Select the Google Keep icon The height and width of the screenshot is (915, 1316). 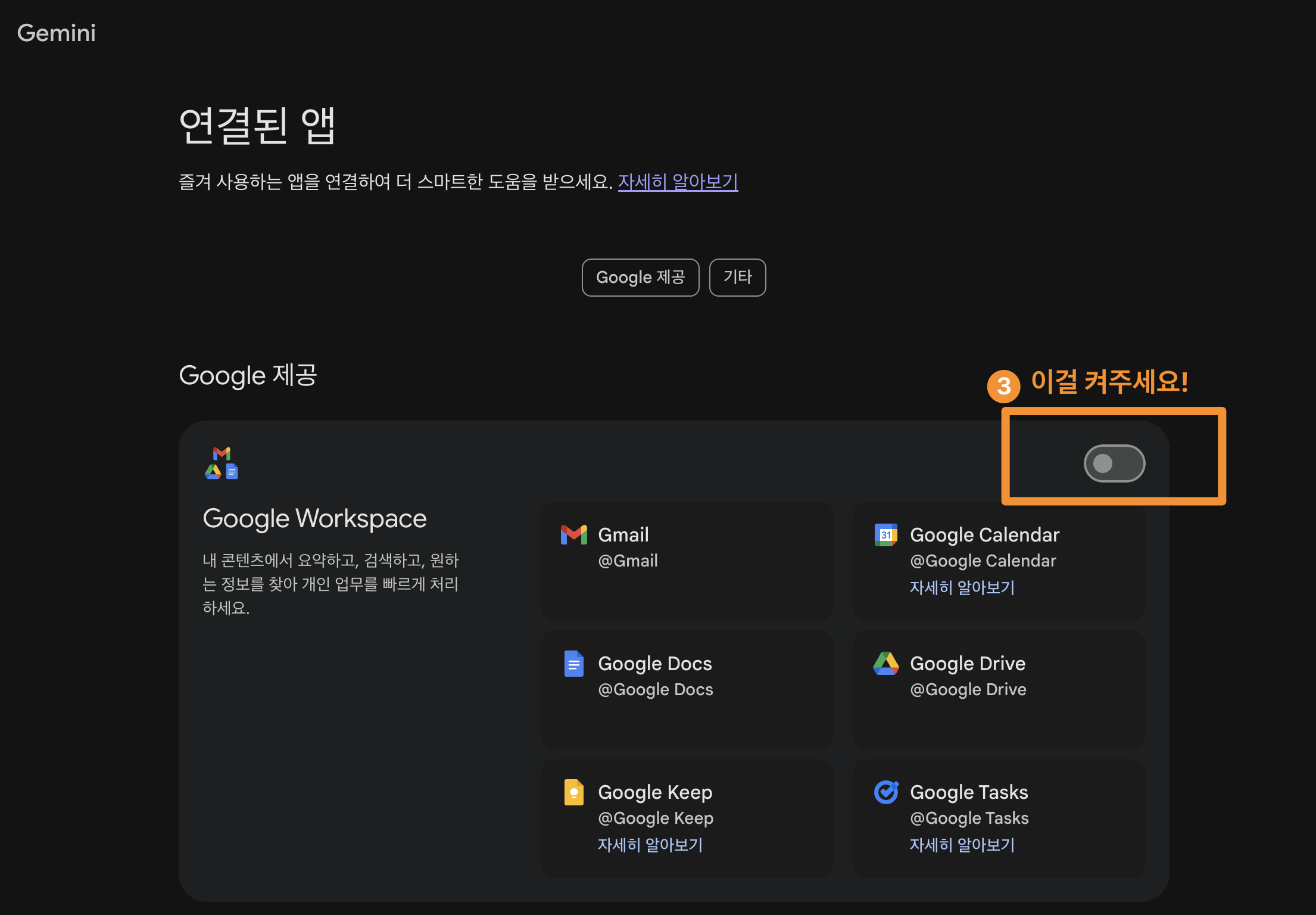(573, 792)
